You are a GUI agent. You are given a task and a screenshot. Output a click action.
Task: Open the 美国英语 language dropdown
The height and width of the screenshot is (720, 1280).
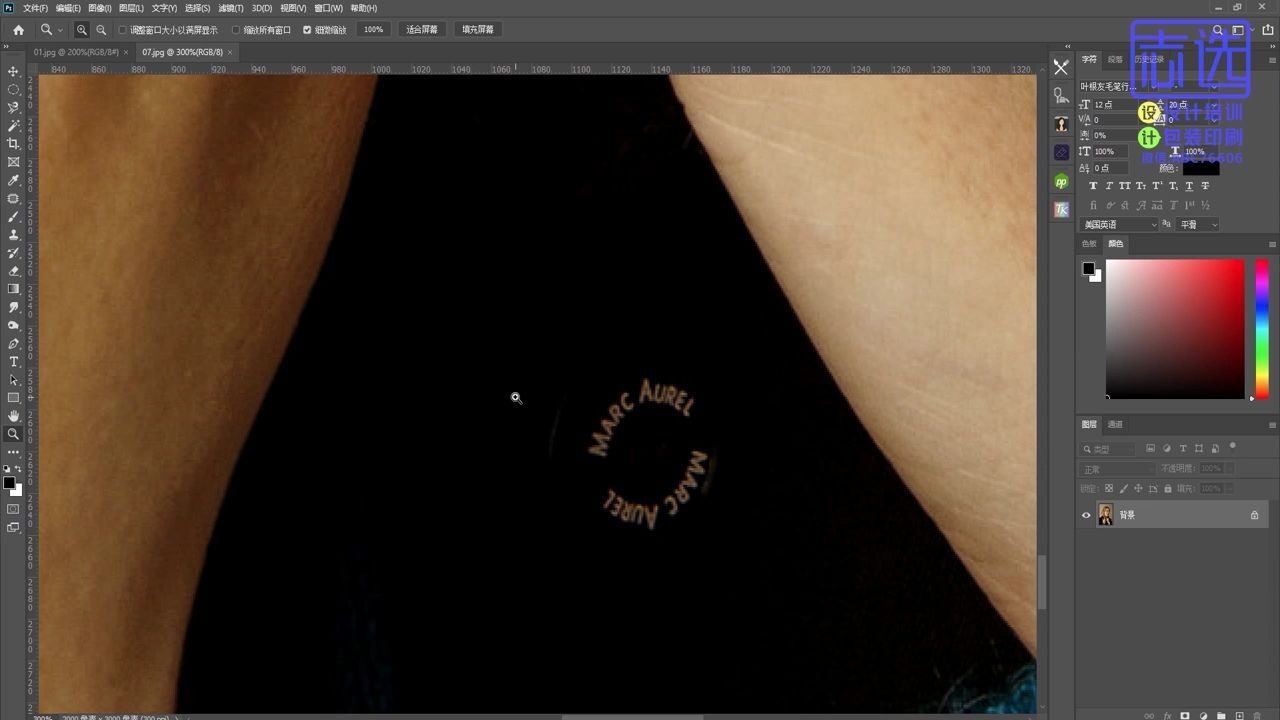(1119, 225)
